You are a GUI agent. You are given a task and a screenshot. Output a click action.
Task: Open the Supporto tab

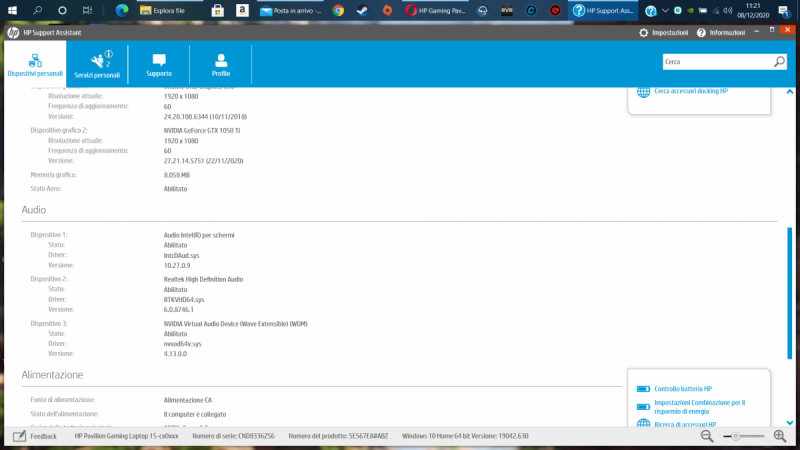[x=159, y=65]
